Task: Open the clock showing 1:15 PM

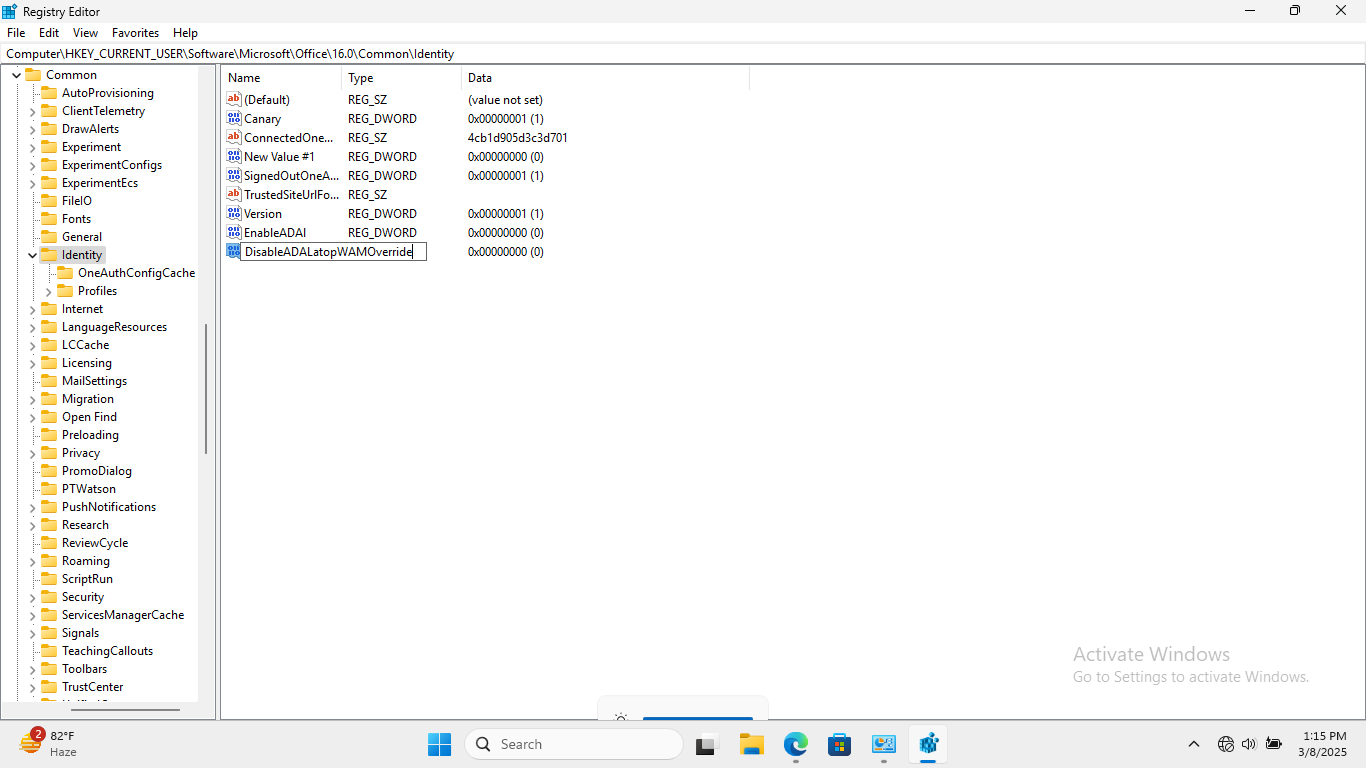Action: (1324, 744)
